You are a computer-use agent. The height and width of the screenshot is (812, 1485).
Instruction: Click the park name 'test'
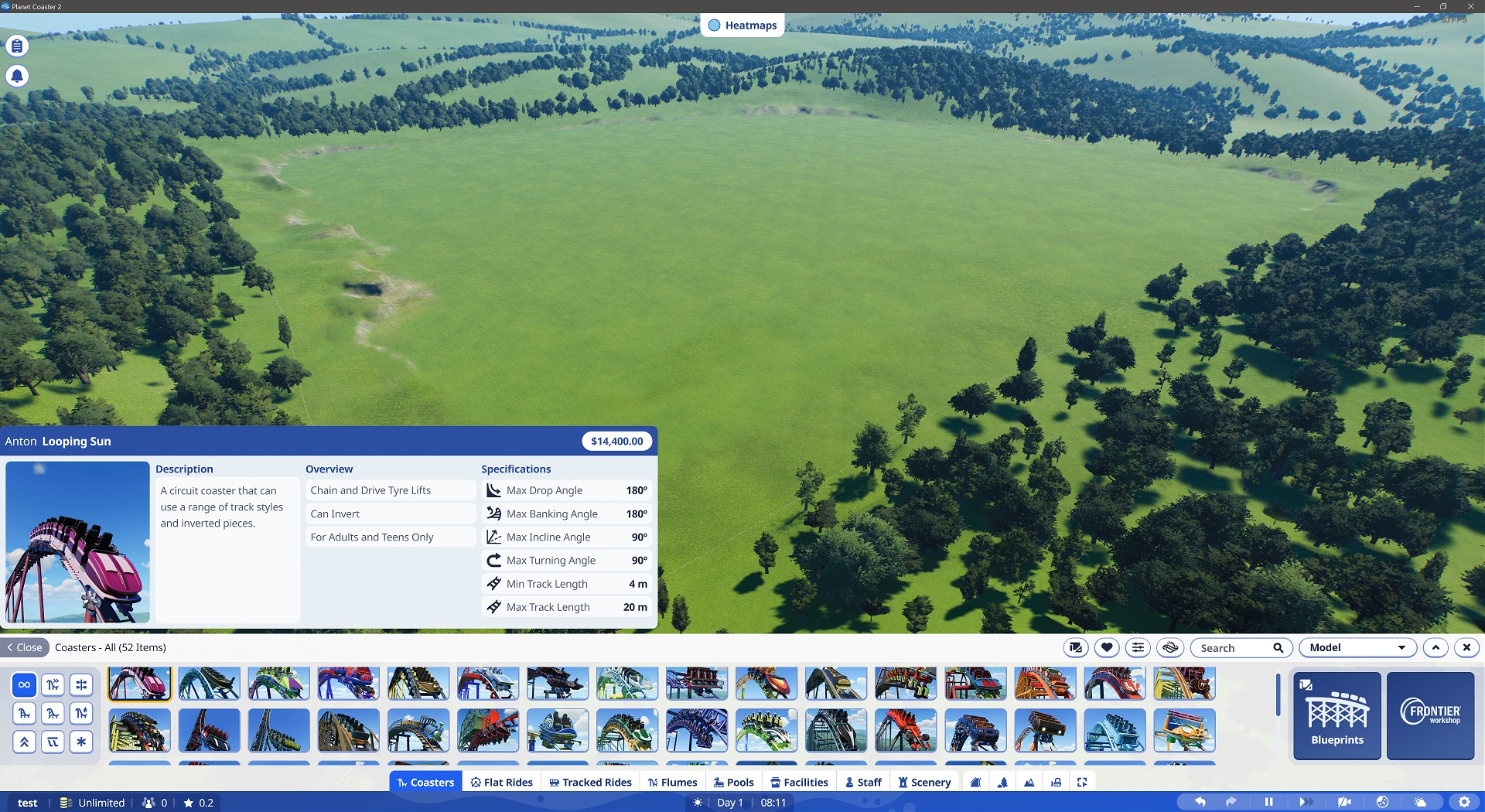[27, 803]
